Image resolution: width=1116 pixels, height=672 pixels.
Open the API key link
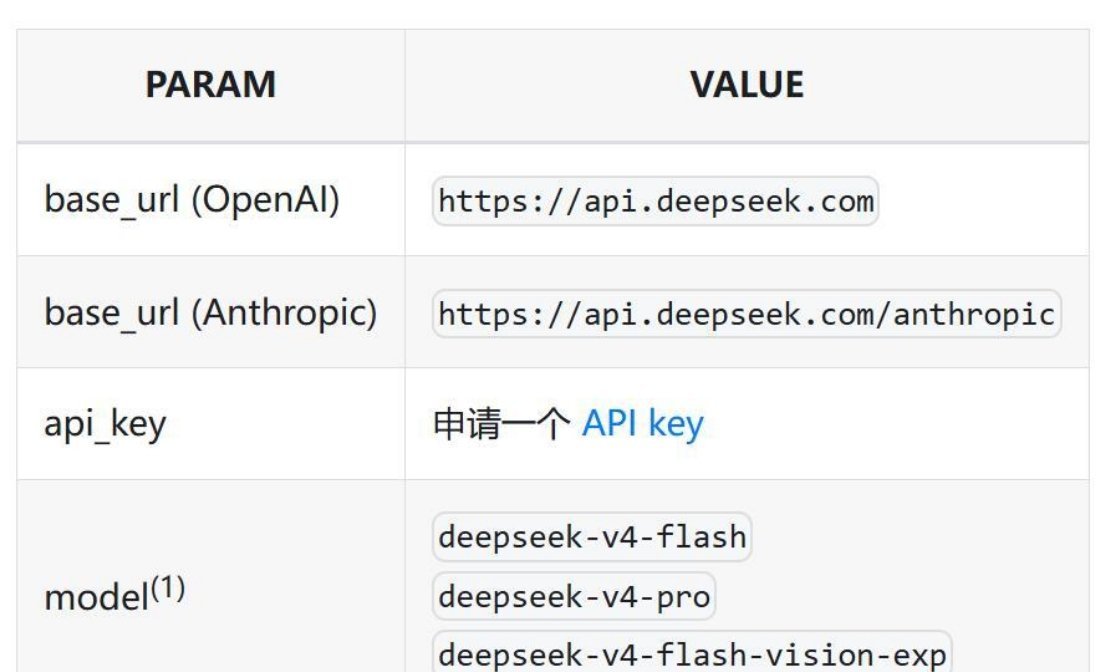(x=643, y=424)
